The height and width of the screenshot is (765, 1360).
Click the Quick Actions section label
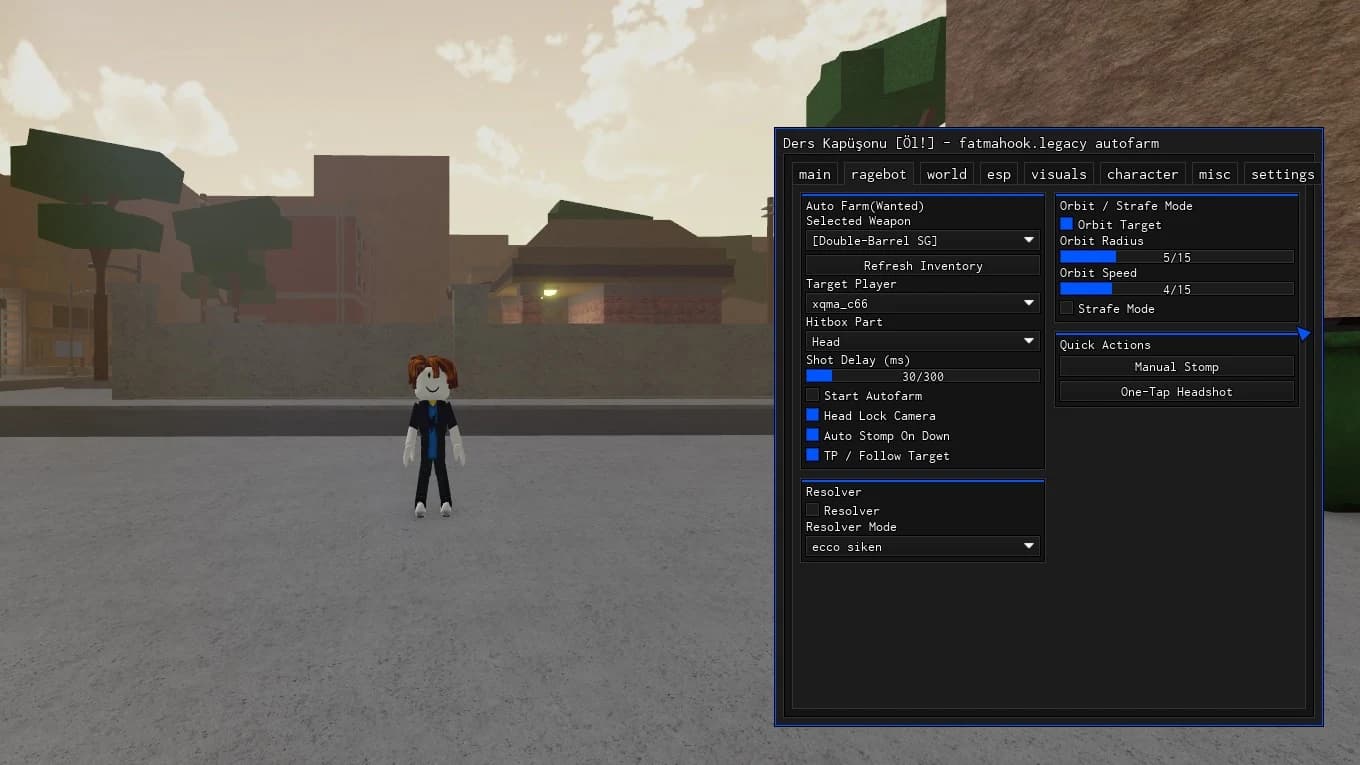click(1105, 344)
